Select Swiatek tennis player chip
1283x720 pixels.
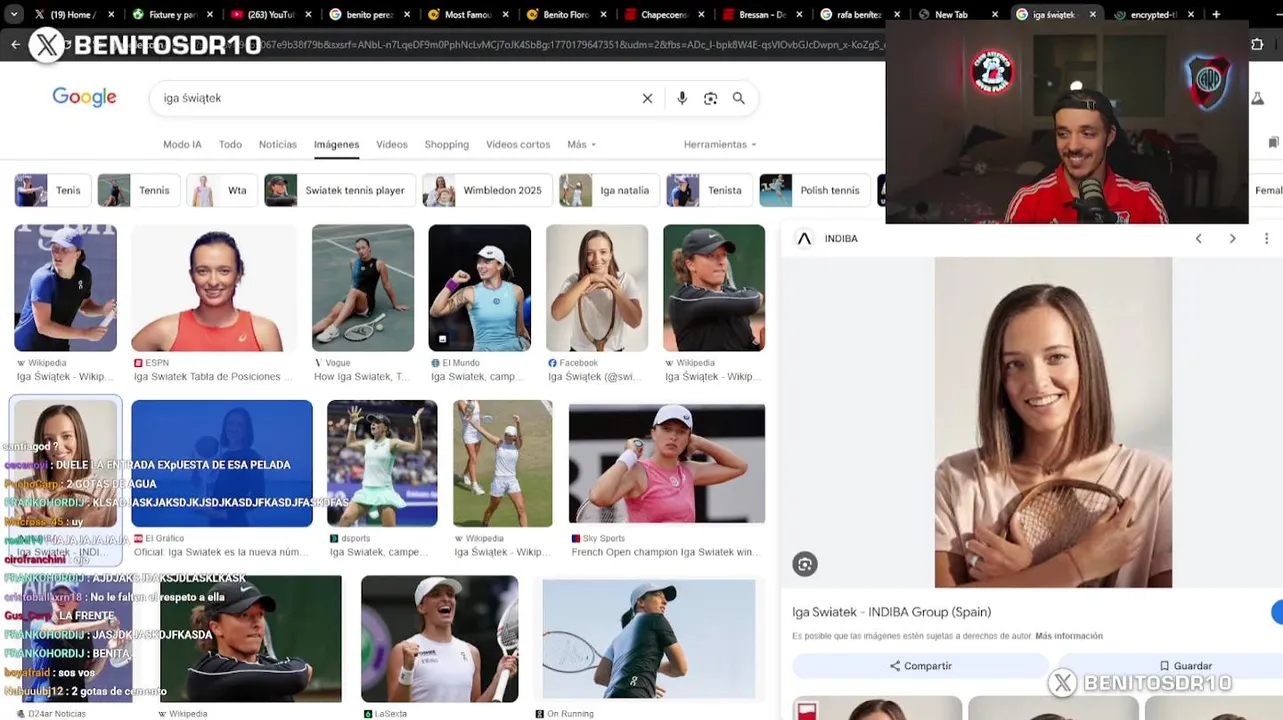pyautogui.click(x=339, y=190)
